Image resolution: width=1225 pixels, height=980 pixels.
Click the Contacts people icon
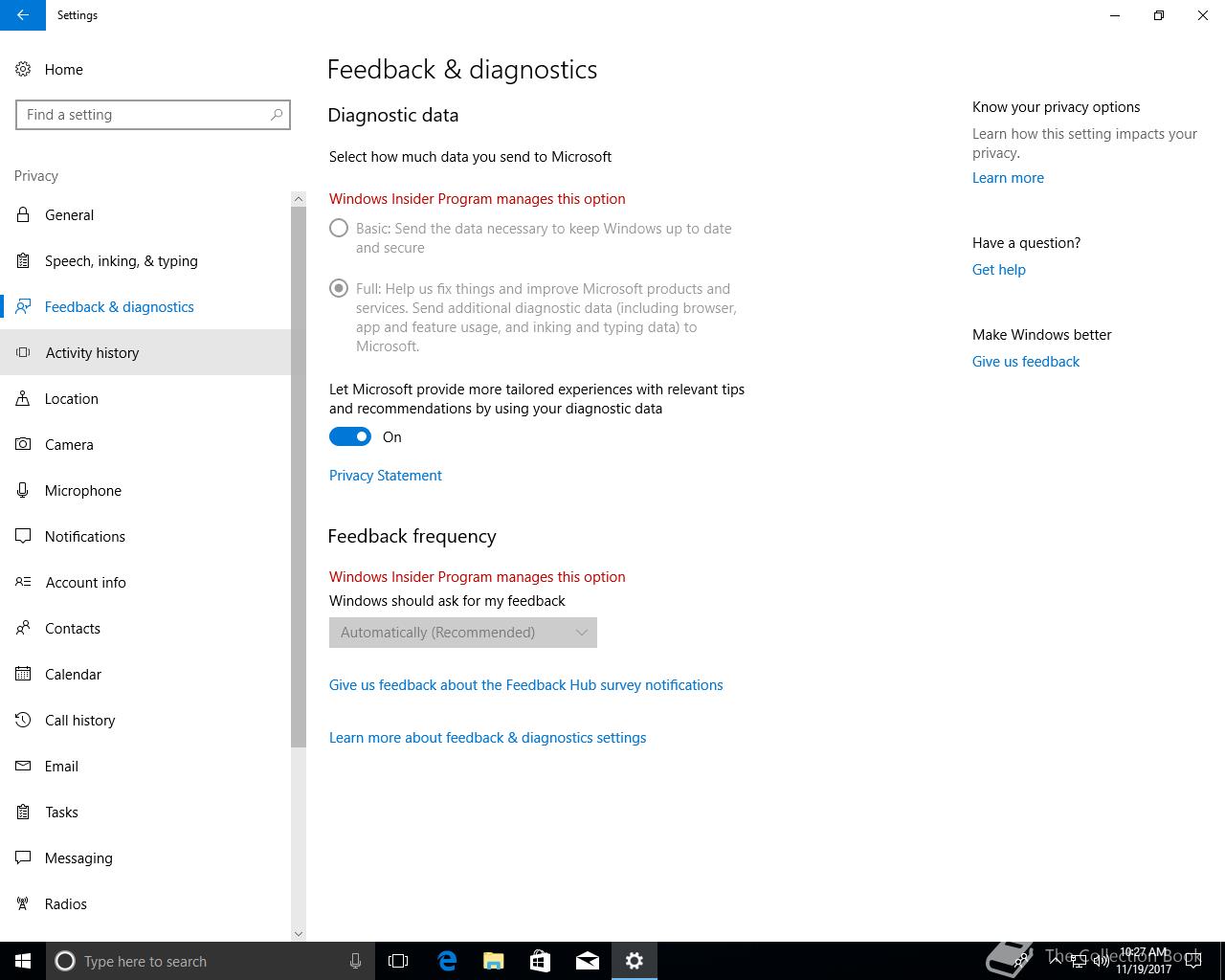pyautogui.click(x=23, y=628)
